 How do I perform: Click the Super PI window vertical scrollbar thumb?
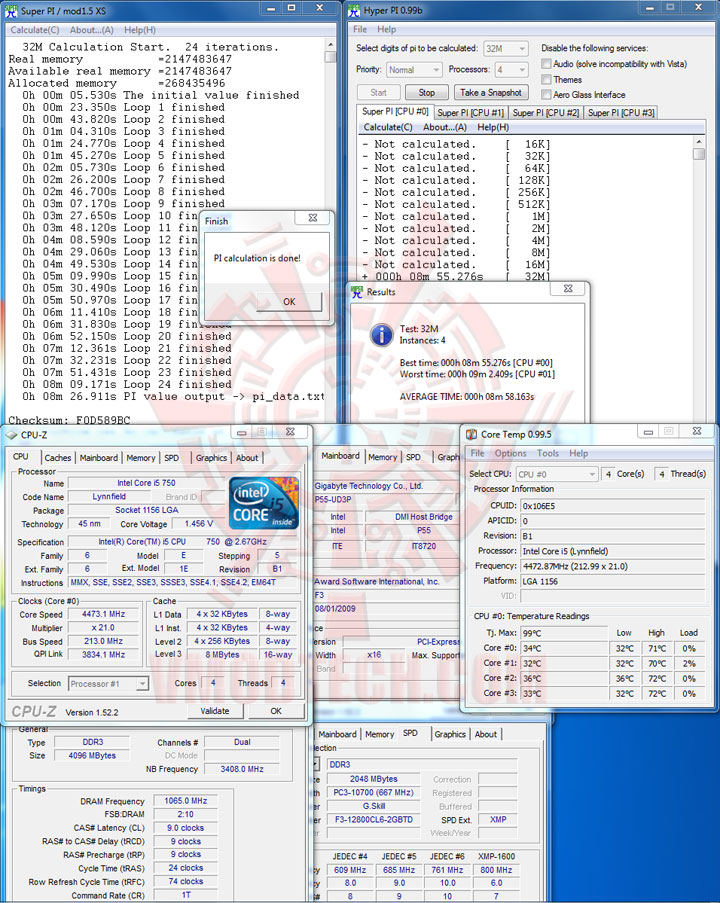(x=330, y=56)
